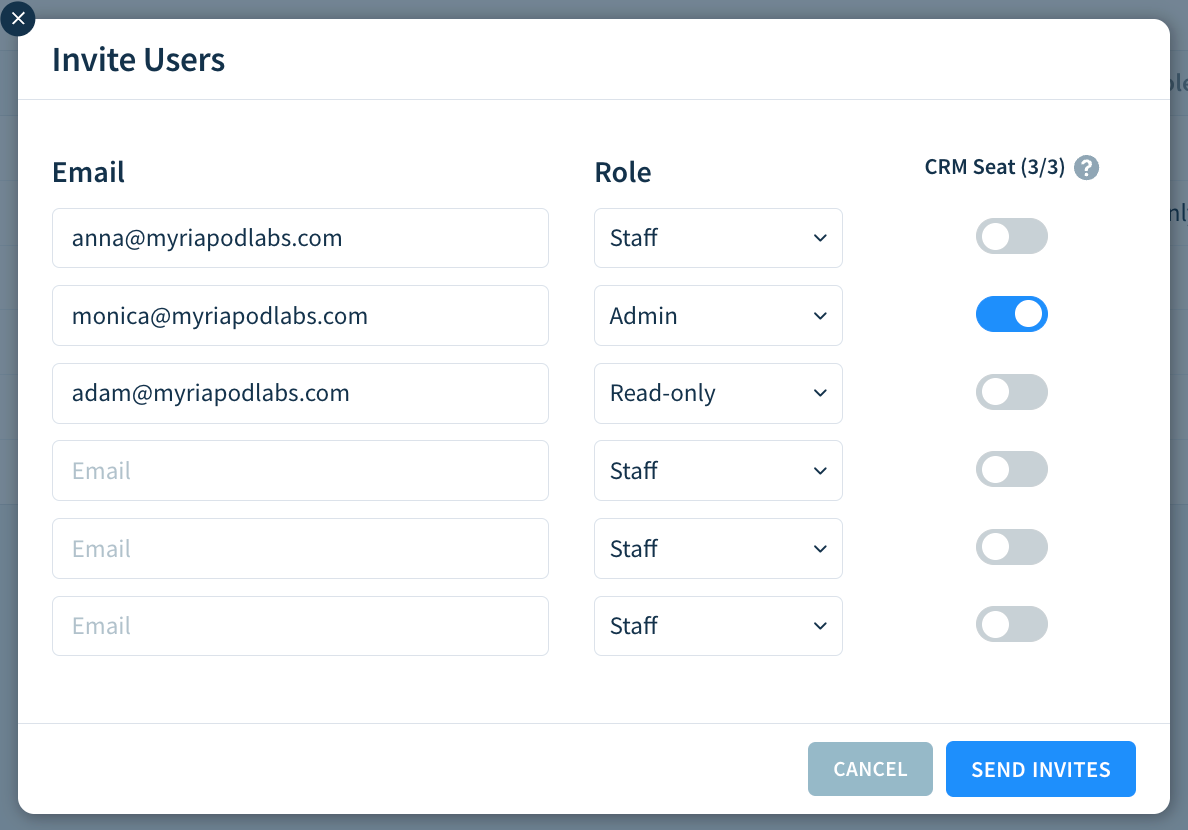Toggle the CRM seat switch on the last row
This screenshot has width=1188, height=830.
[x=1012, y=624]
